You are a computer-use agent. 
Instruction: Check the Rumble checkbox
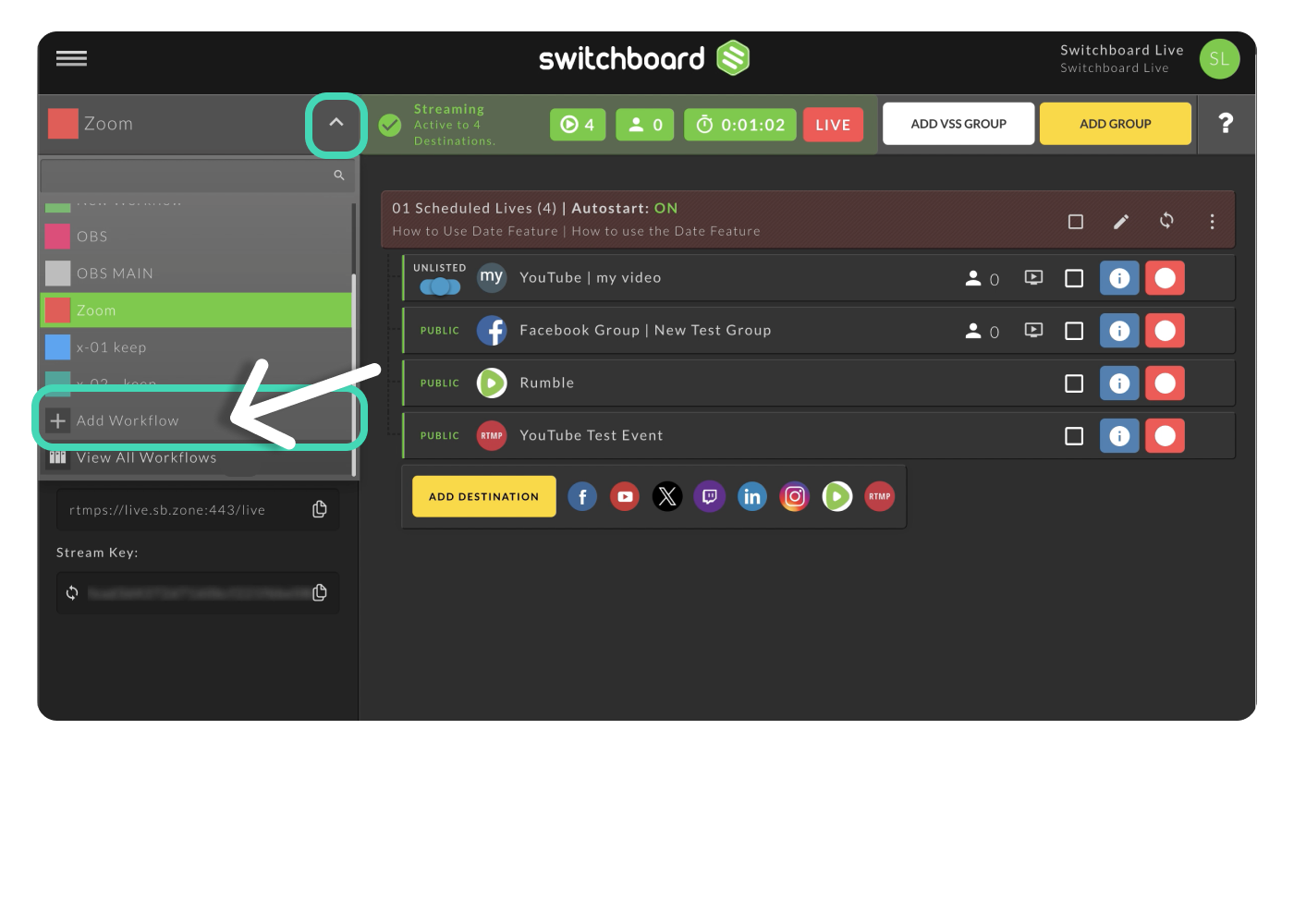pyautogui.click(x=1074, y=383)
